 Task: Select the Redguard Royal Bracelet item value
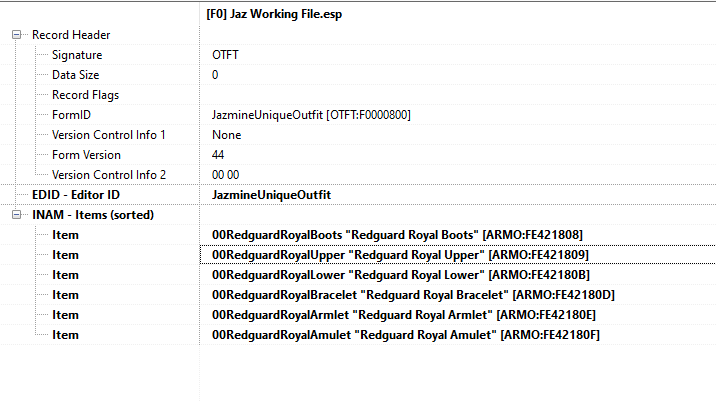(x=413, y=295)
